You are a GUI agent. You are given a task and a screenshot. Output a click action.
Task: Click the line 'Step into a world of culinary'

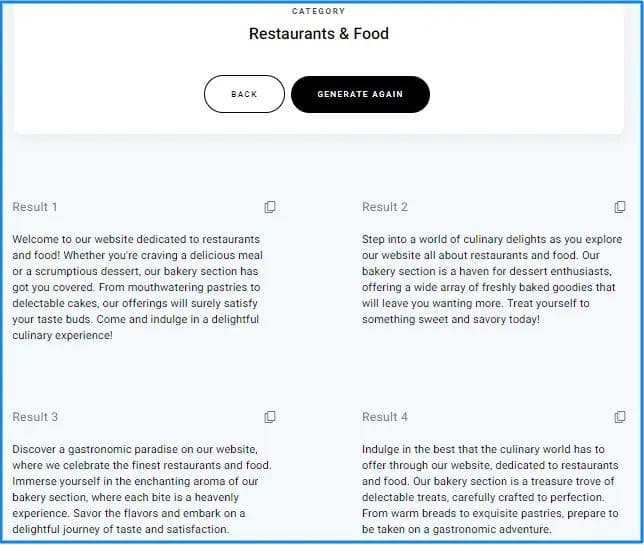tap(492, 240)
